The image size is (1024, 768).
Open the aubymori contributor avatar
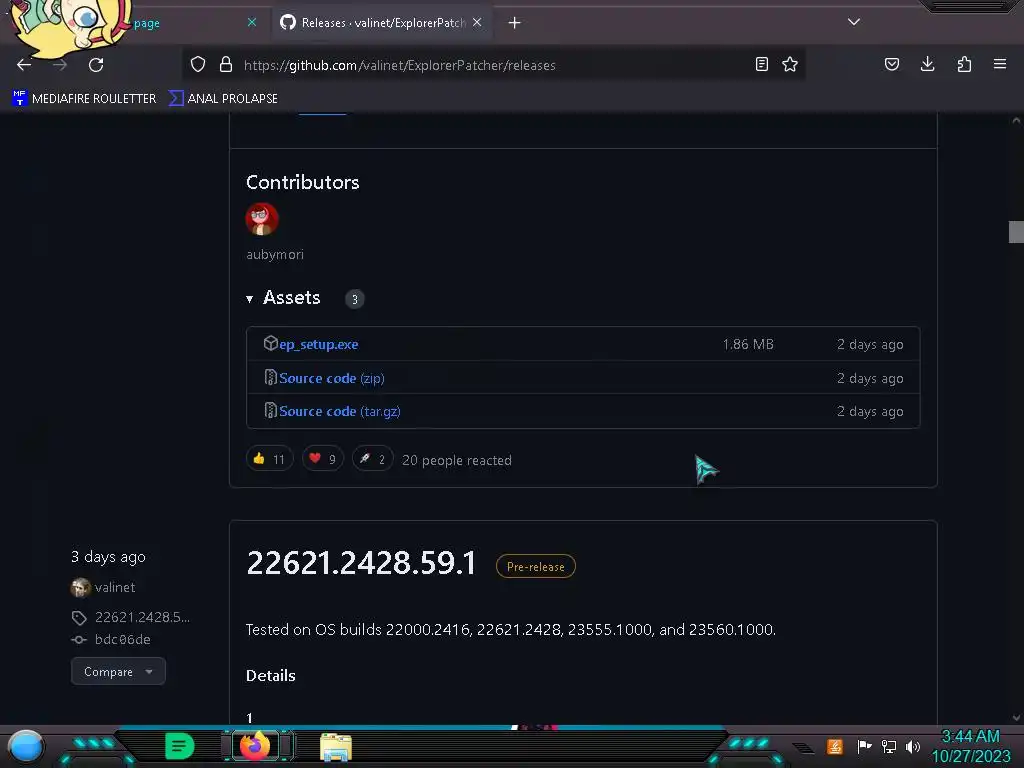262,219
